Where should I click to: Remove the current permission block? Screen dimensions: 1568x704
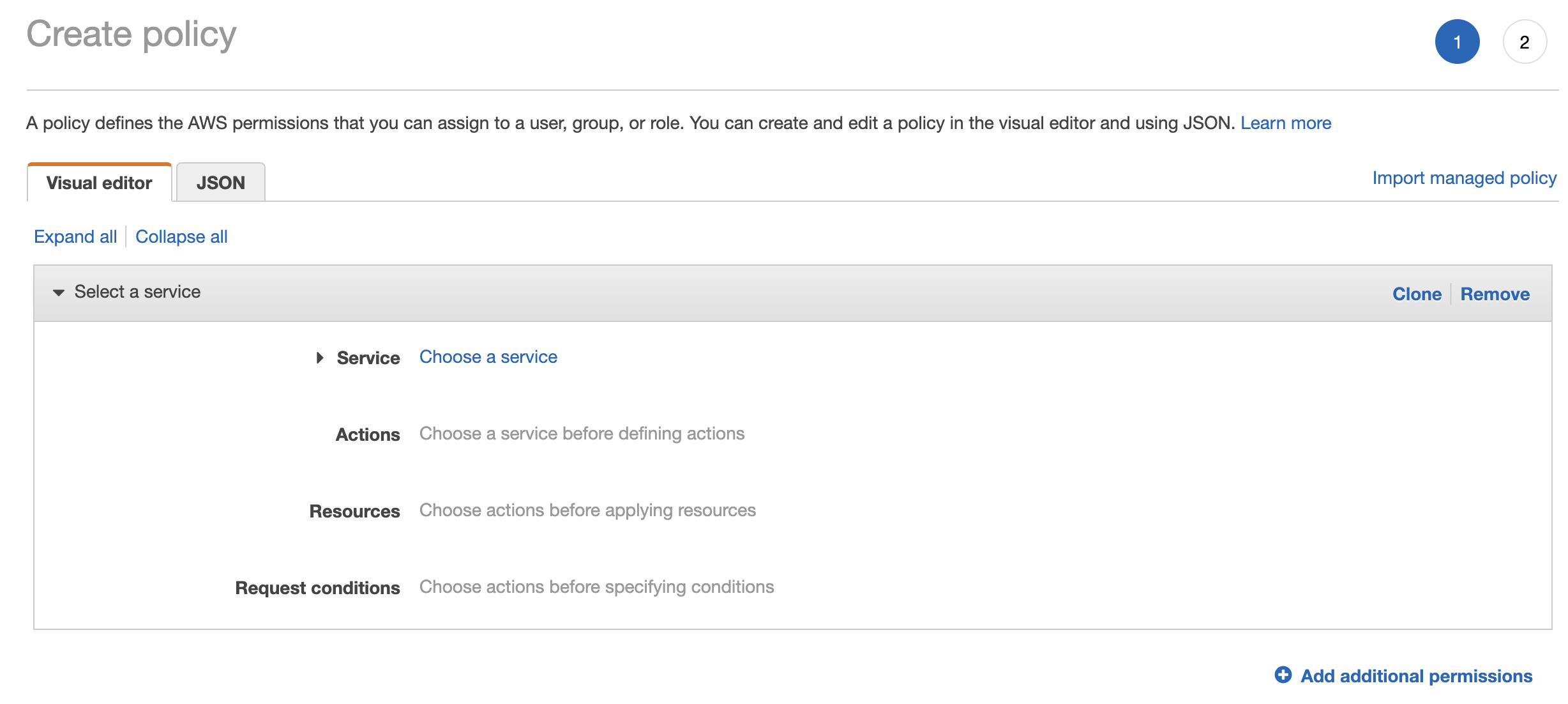(x=1495, y=294)
